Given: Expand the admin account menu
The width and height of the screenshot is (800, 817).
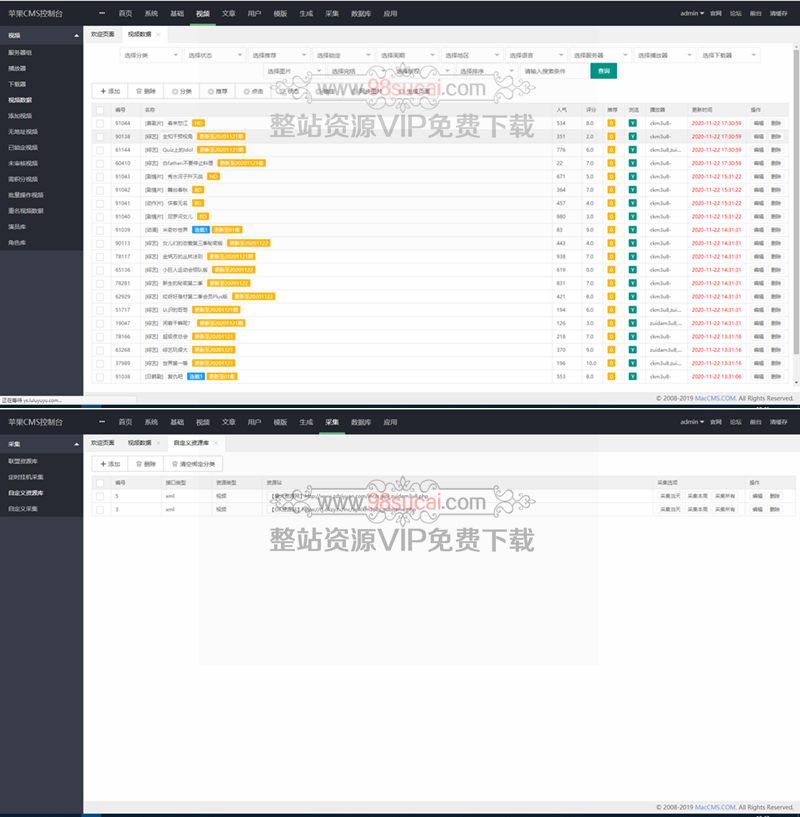Looking at the screenshot, I should tap(690, 14).
